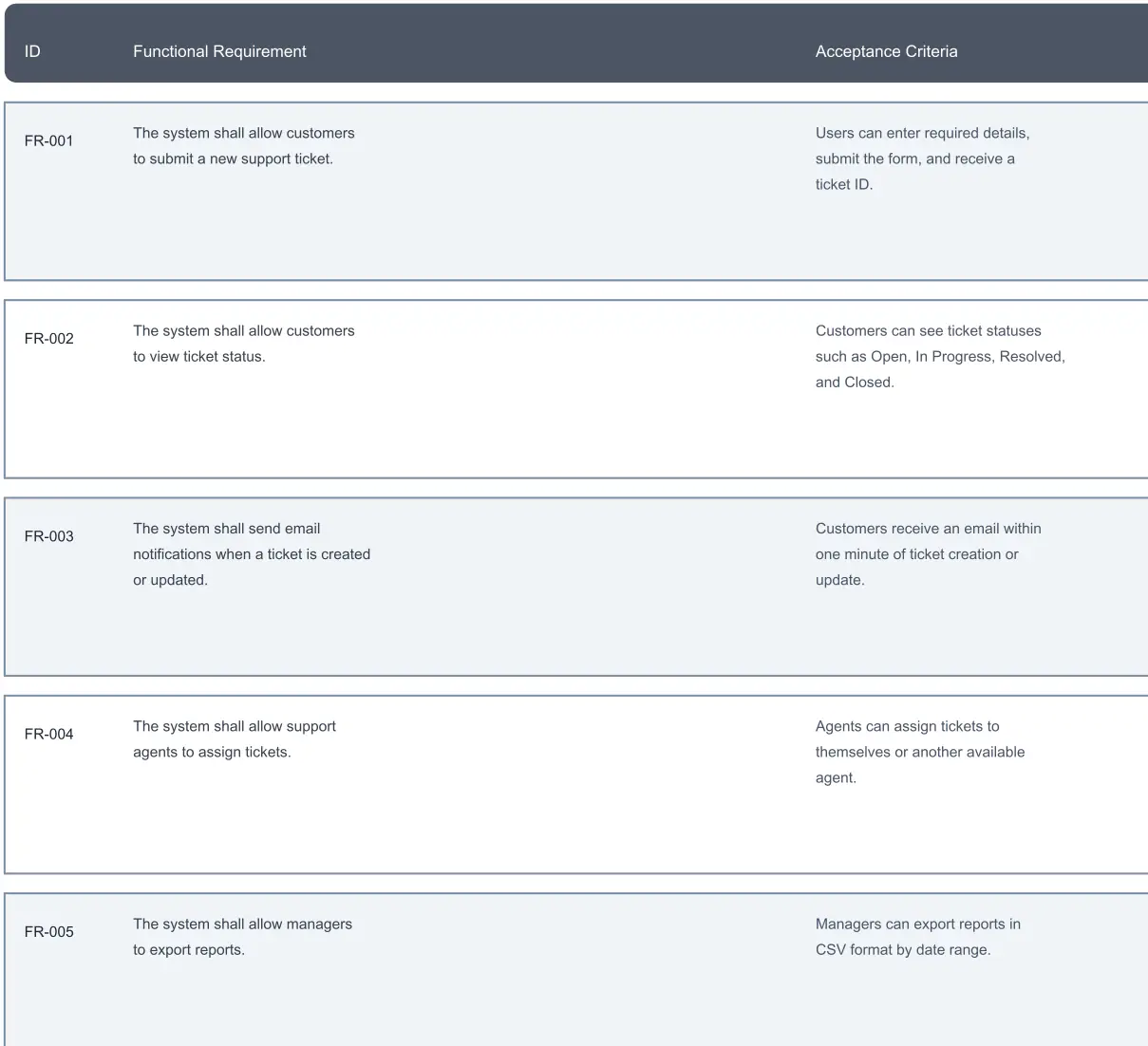Select the FR-001 ID cell
Image resolution: width=1148 pixels, height=1046 pixels.
coord(49,140)
